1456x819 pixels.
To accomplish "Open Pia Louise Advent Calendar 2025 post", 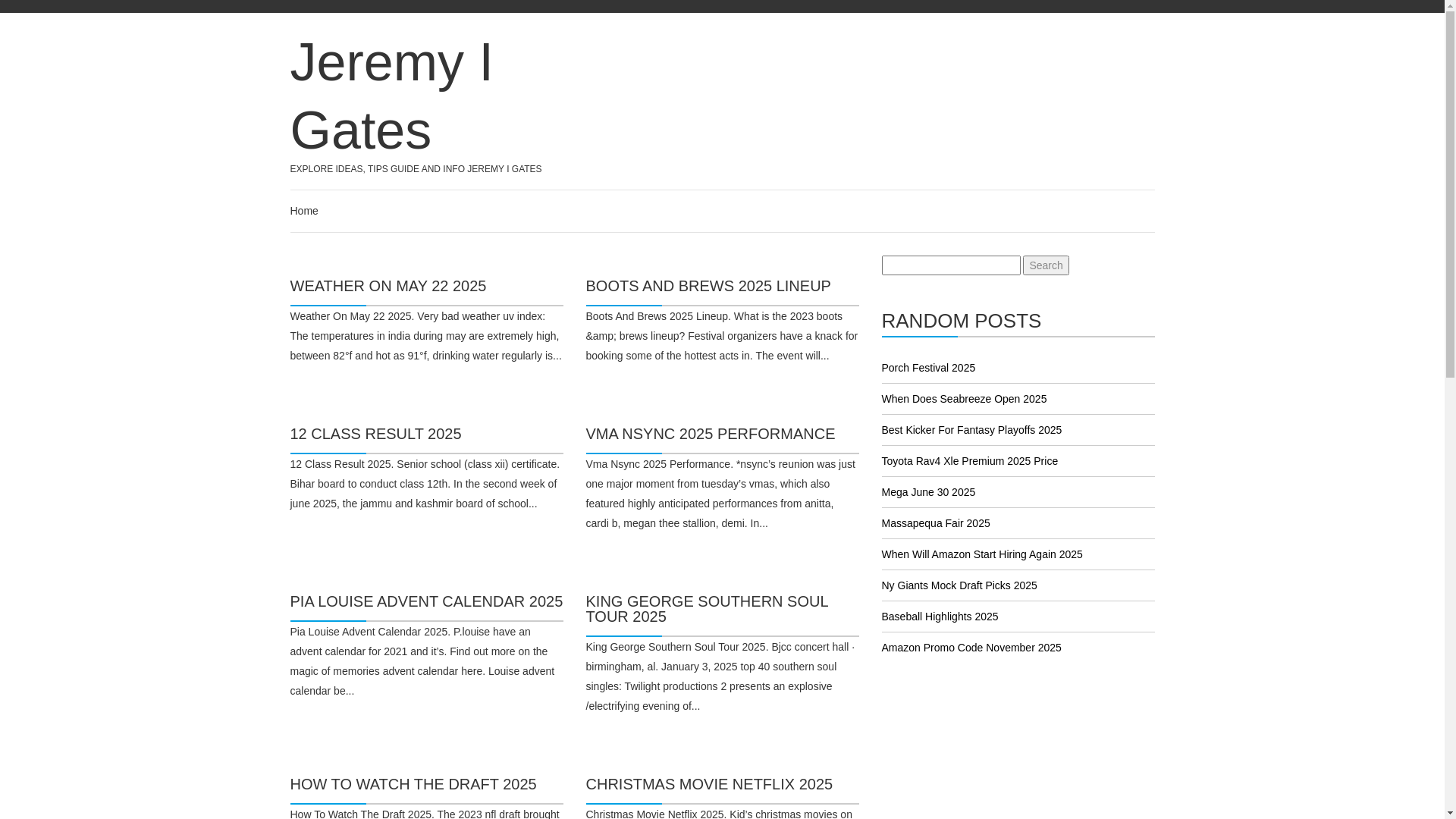I will (x=426, y=601).
